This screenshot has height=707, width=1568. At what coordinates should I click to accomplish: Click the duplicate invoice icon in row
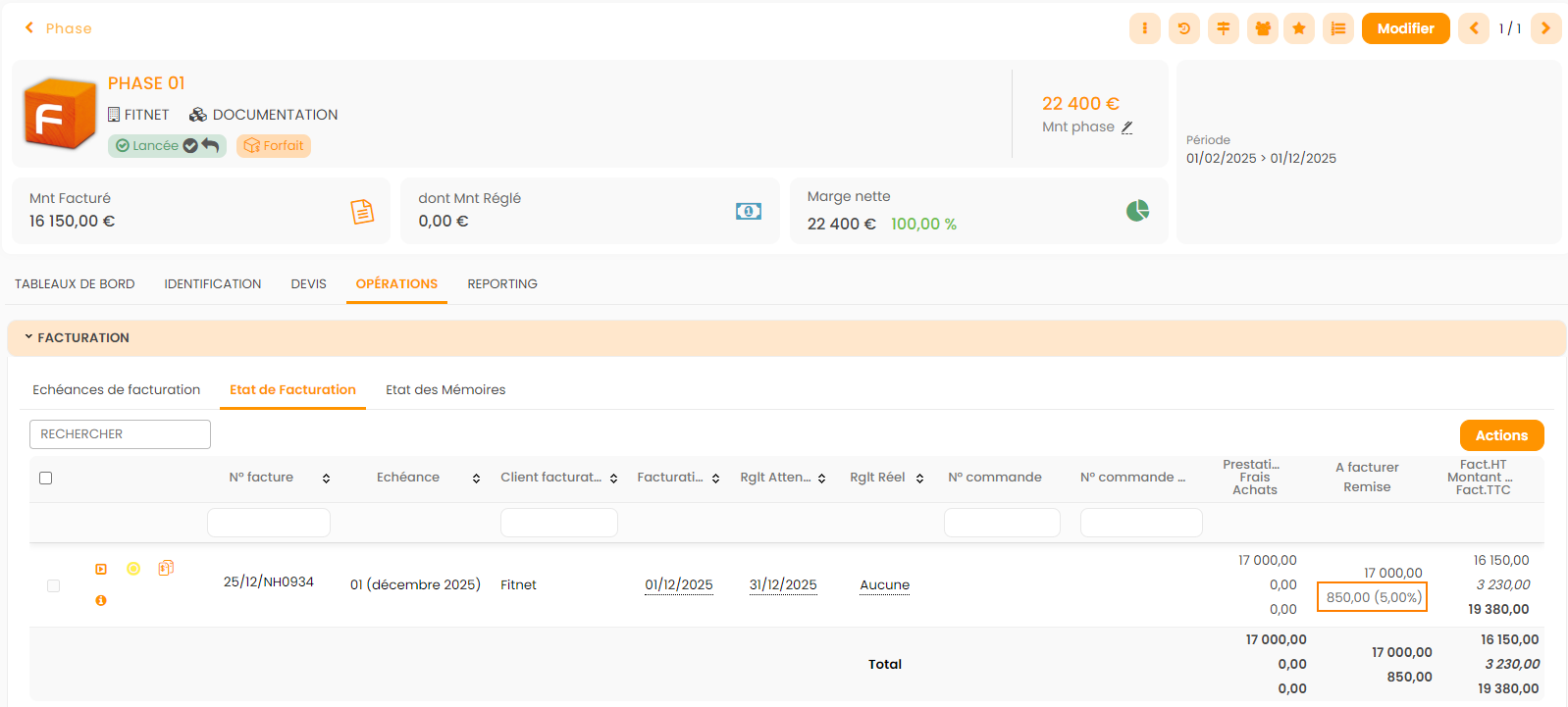pyautogui.click(x=166, y=568)
